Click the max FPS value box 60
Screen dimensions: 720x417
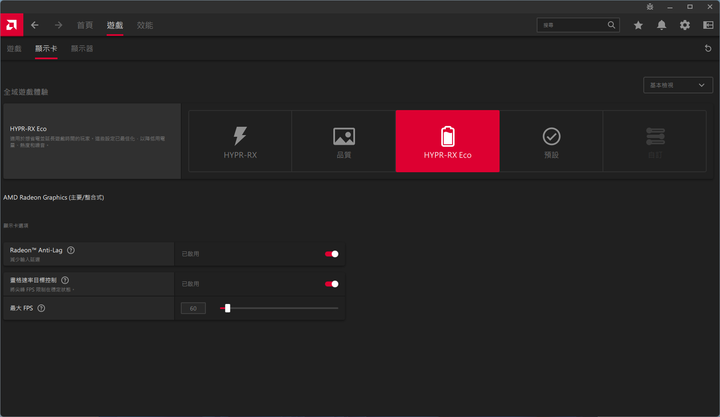pyautogui.click(x=193, y=308)
